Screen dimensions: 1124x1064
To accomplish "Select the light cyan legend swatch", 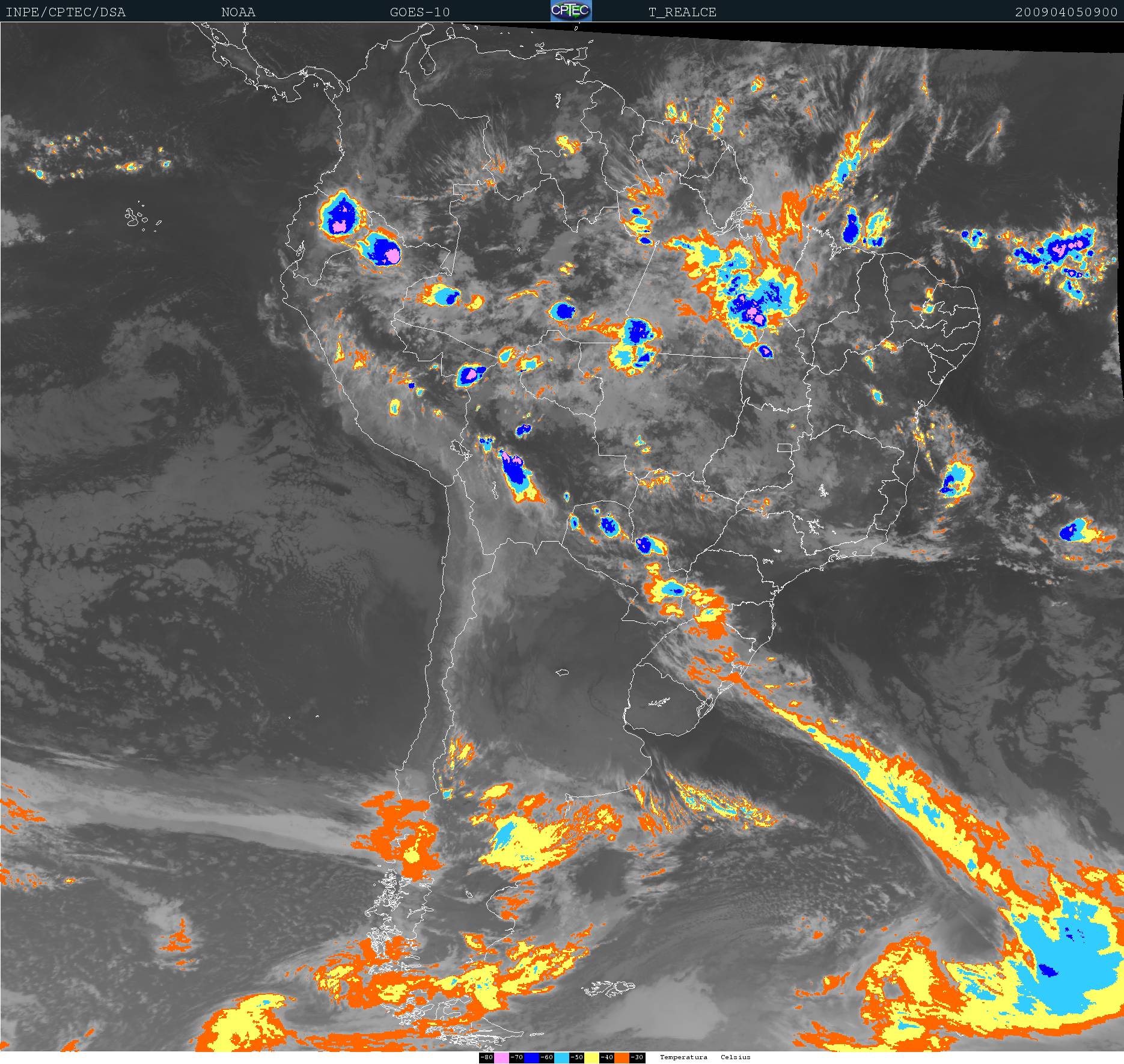I will click(x=561, y=1057).
